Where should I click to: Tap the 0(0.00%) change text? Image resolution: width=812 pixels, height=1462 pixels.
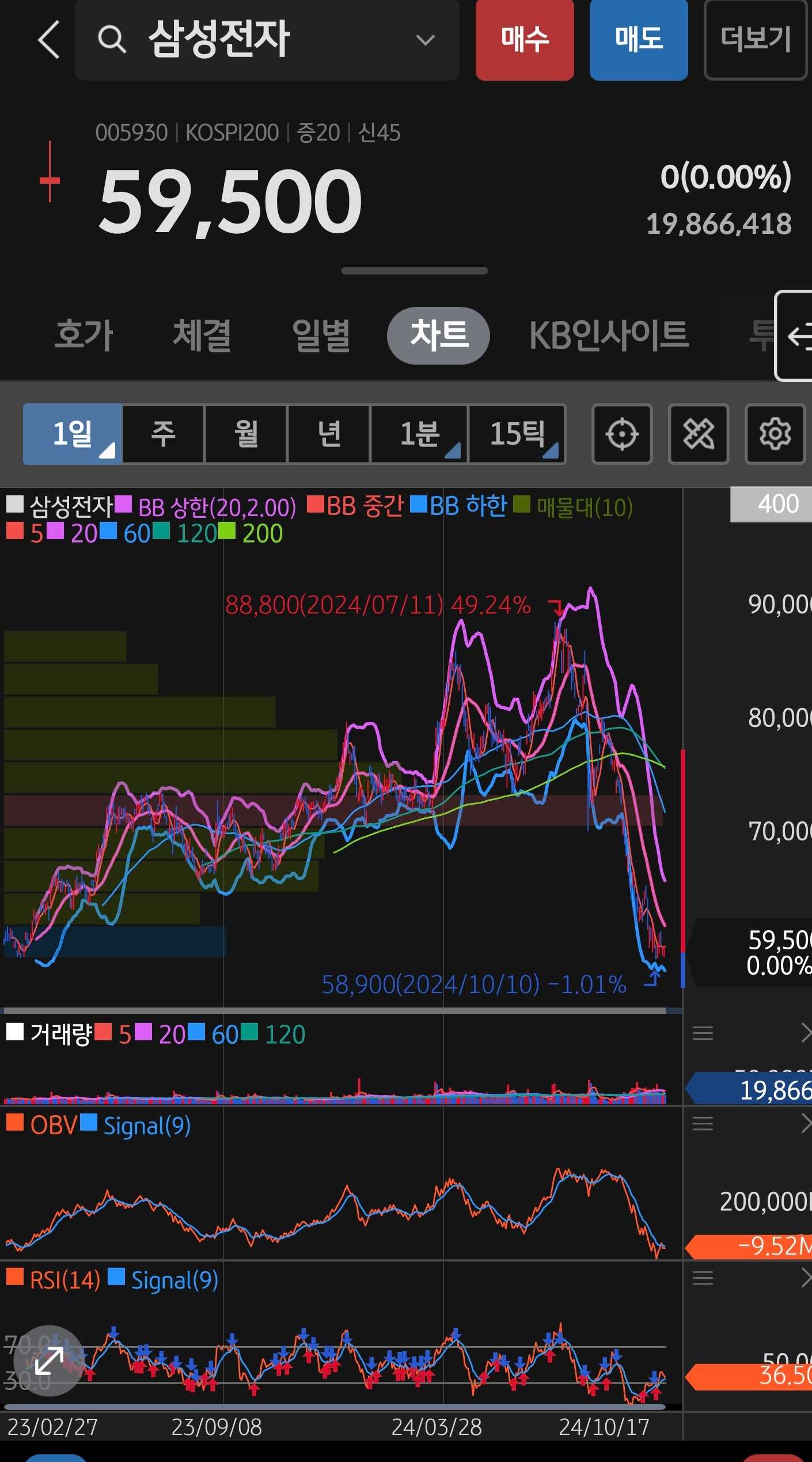(726, 176)
